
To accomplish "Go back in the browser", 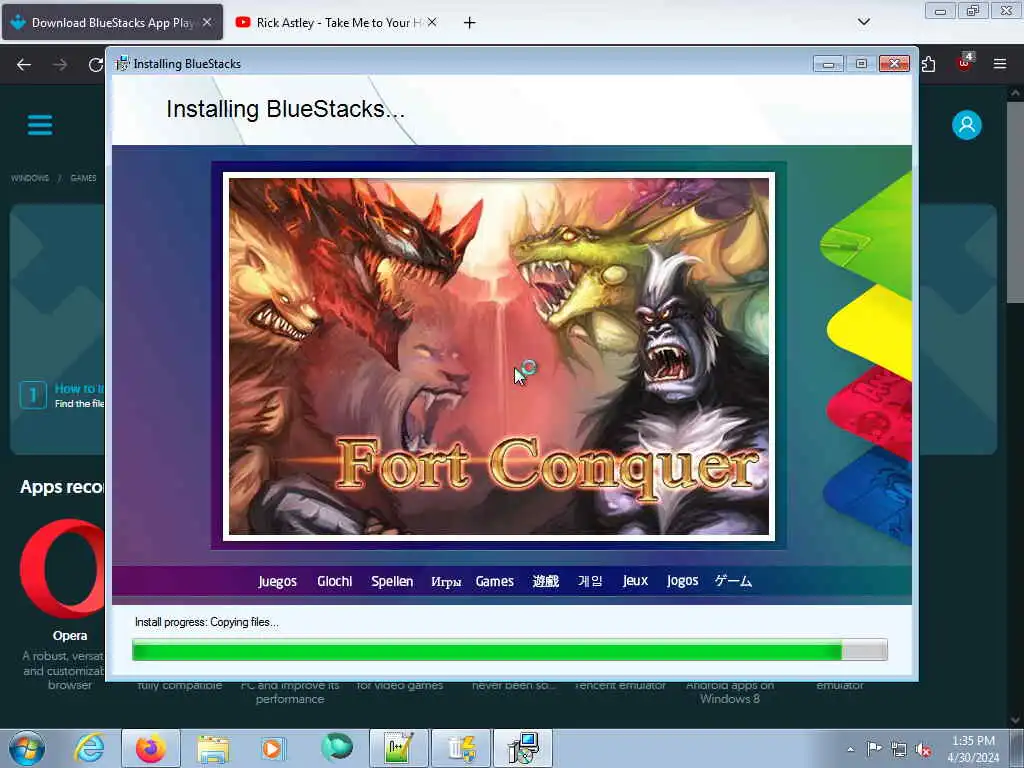I will [24, 65].
